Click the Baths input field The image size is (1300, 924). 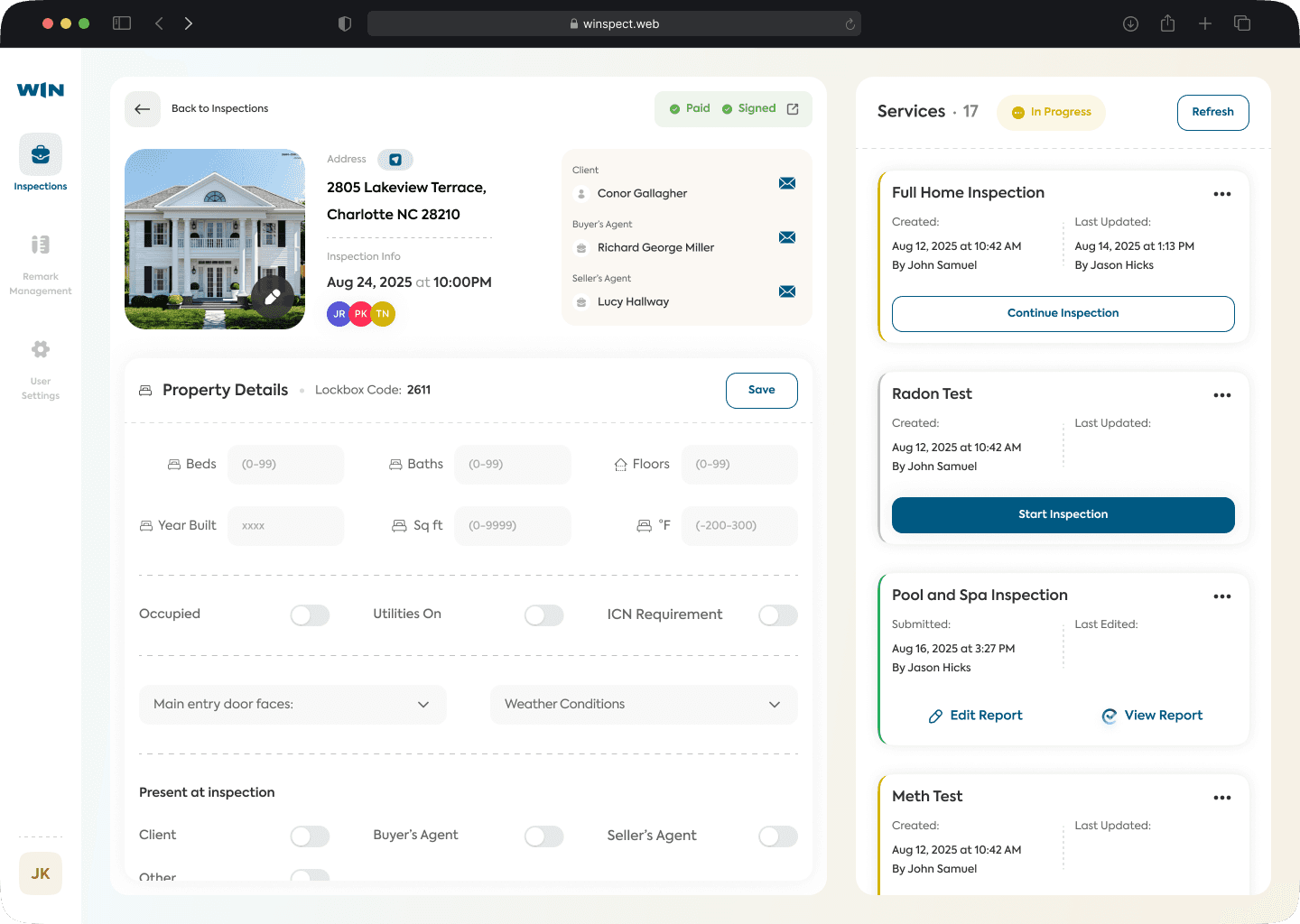(513, 465)
